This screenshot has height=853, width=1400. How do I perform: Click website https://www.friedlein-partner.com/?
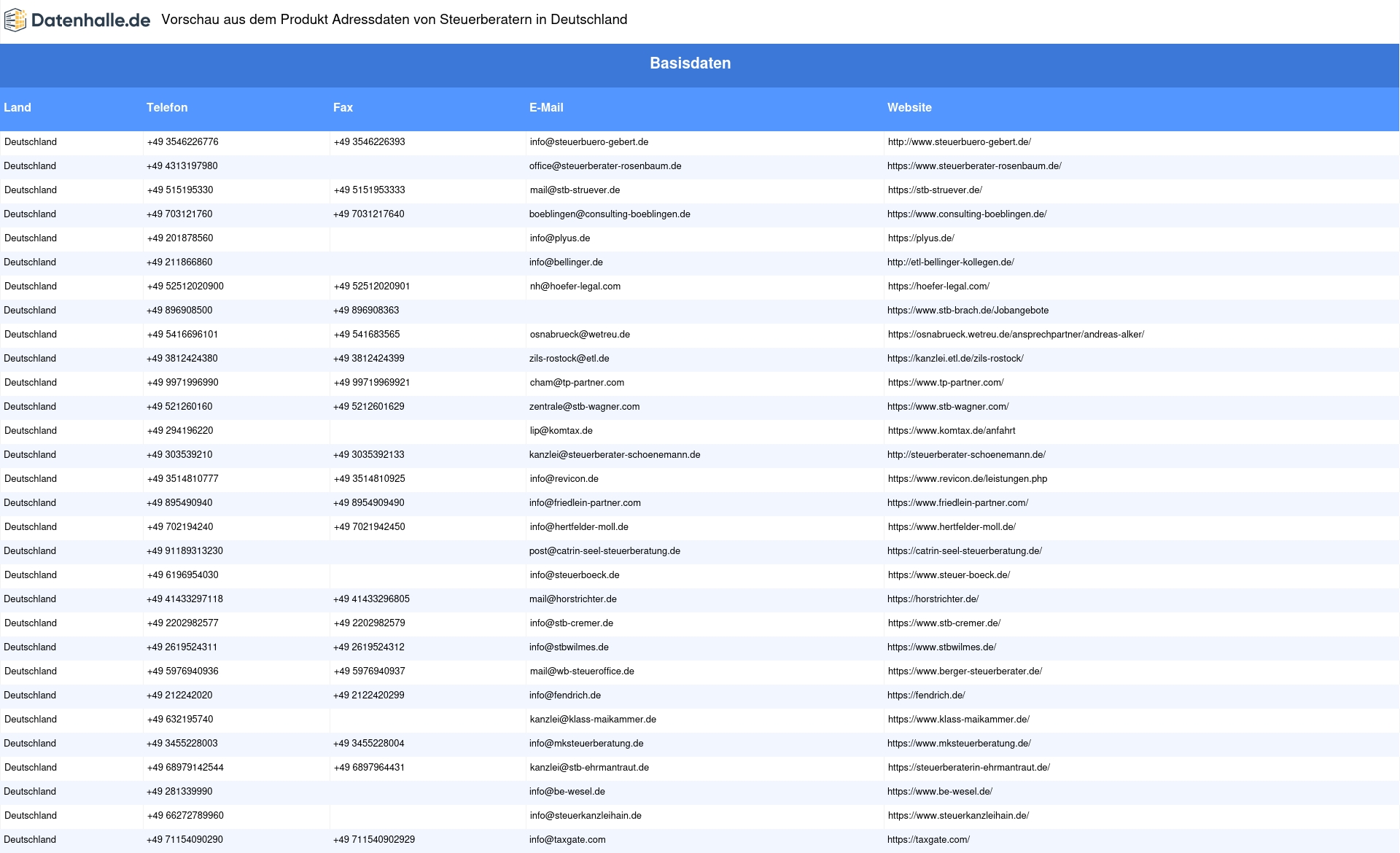[x=958, y=503]
